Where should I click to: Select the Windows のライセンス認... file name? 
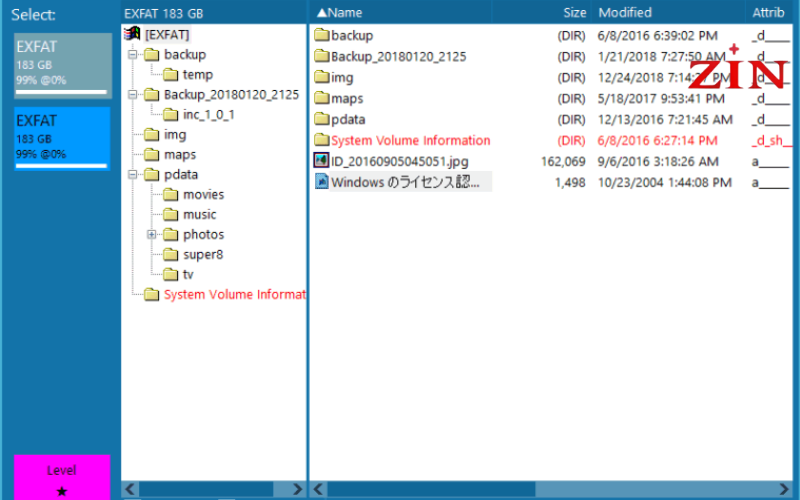(x=405, y=182)
